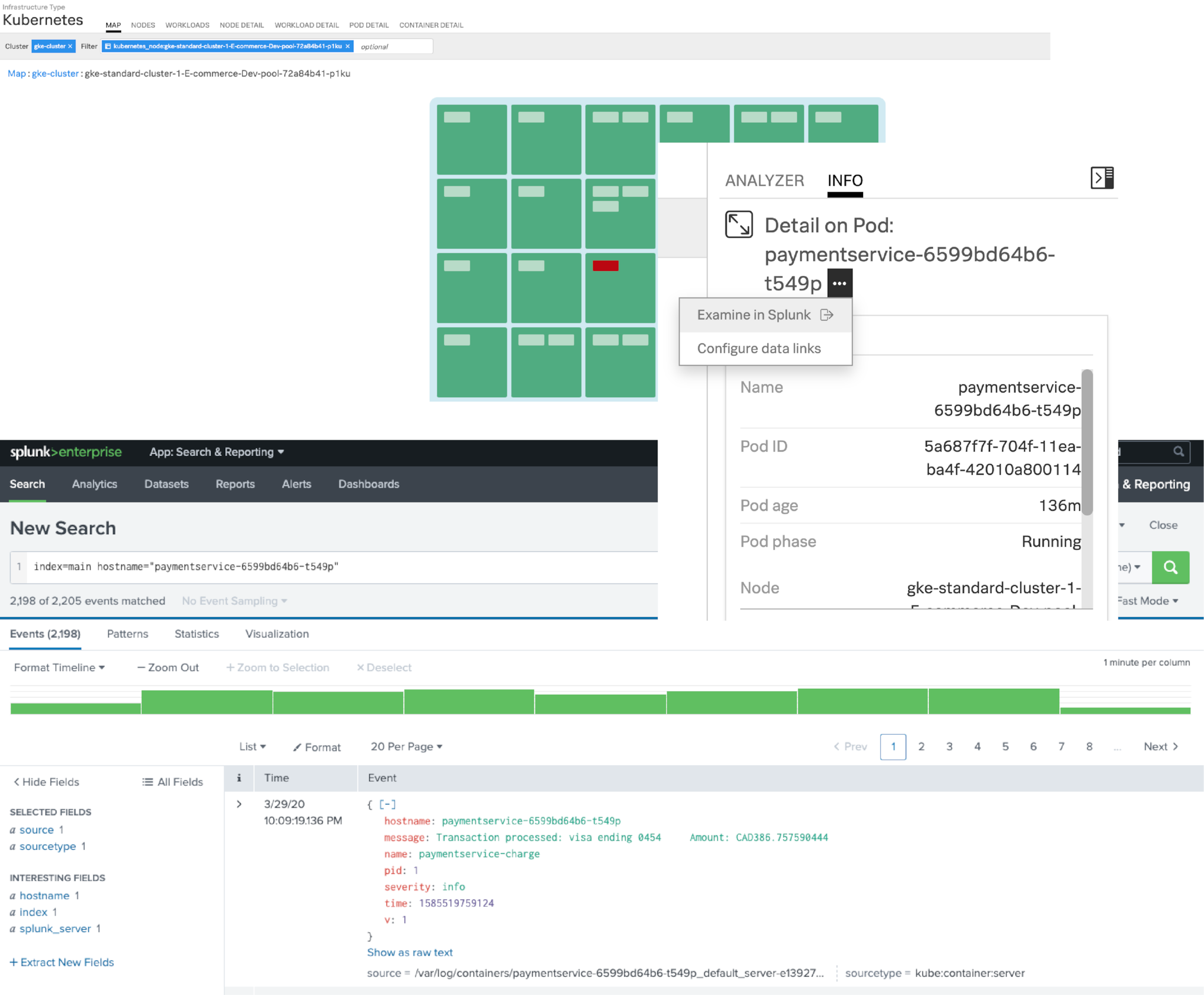Open the NODE DETAIL tab
This screenshot has height=995, width=1204.
click(x=242, y=25)
